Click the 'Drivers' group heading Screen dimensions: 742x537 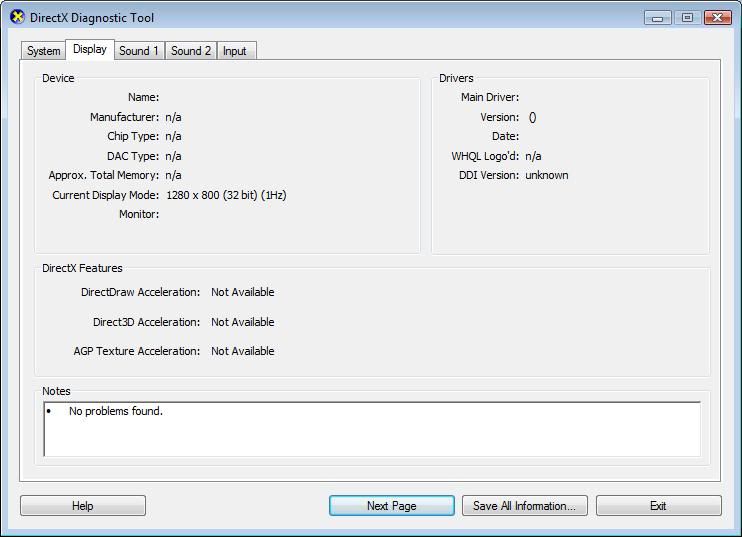click(456, 78)
